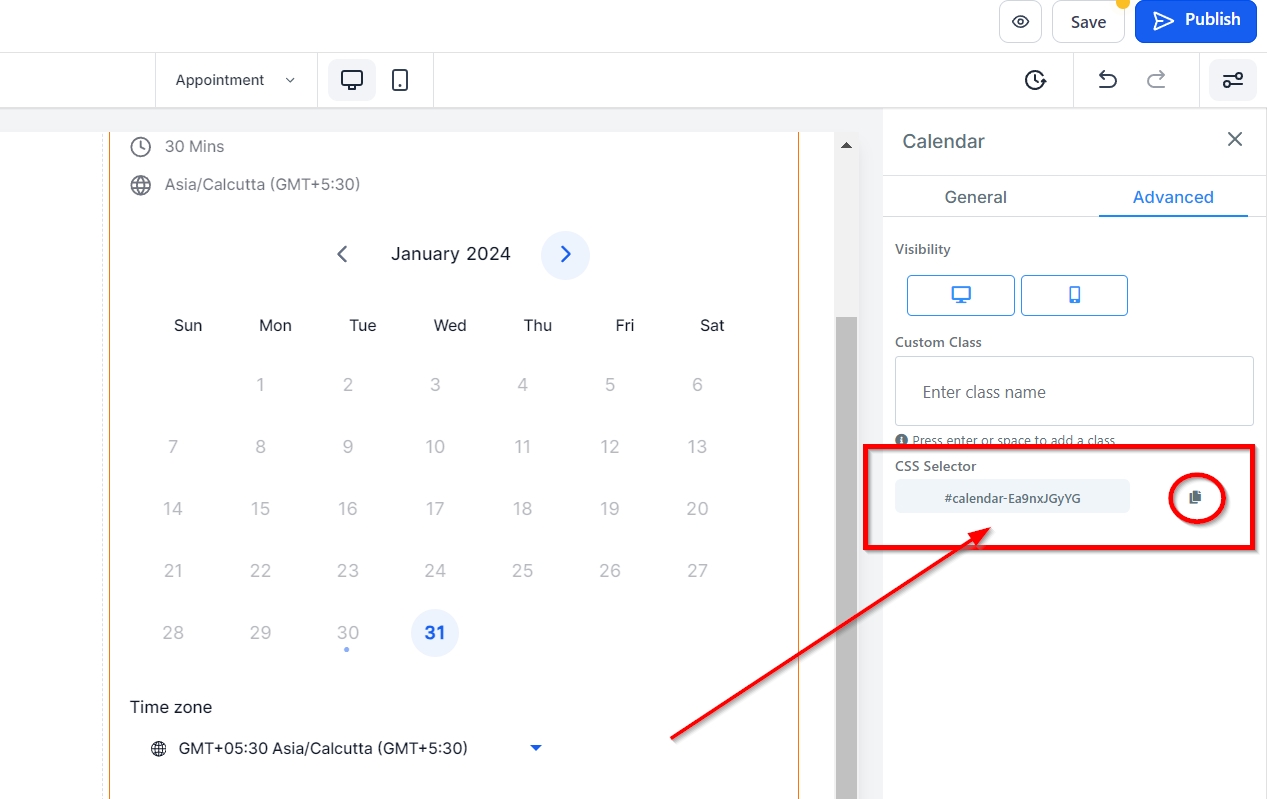Switch to mobile view mode
1267x799 pixels.
tap(400, 80)
